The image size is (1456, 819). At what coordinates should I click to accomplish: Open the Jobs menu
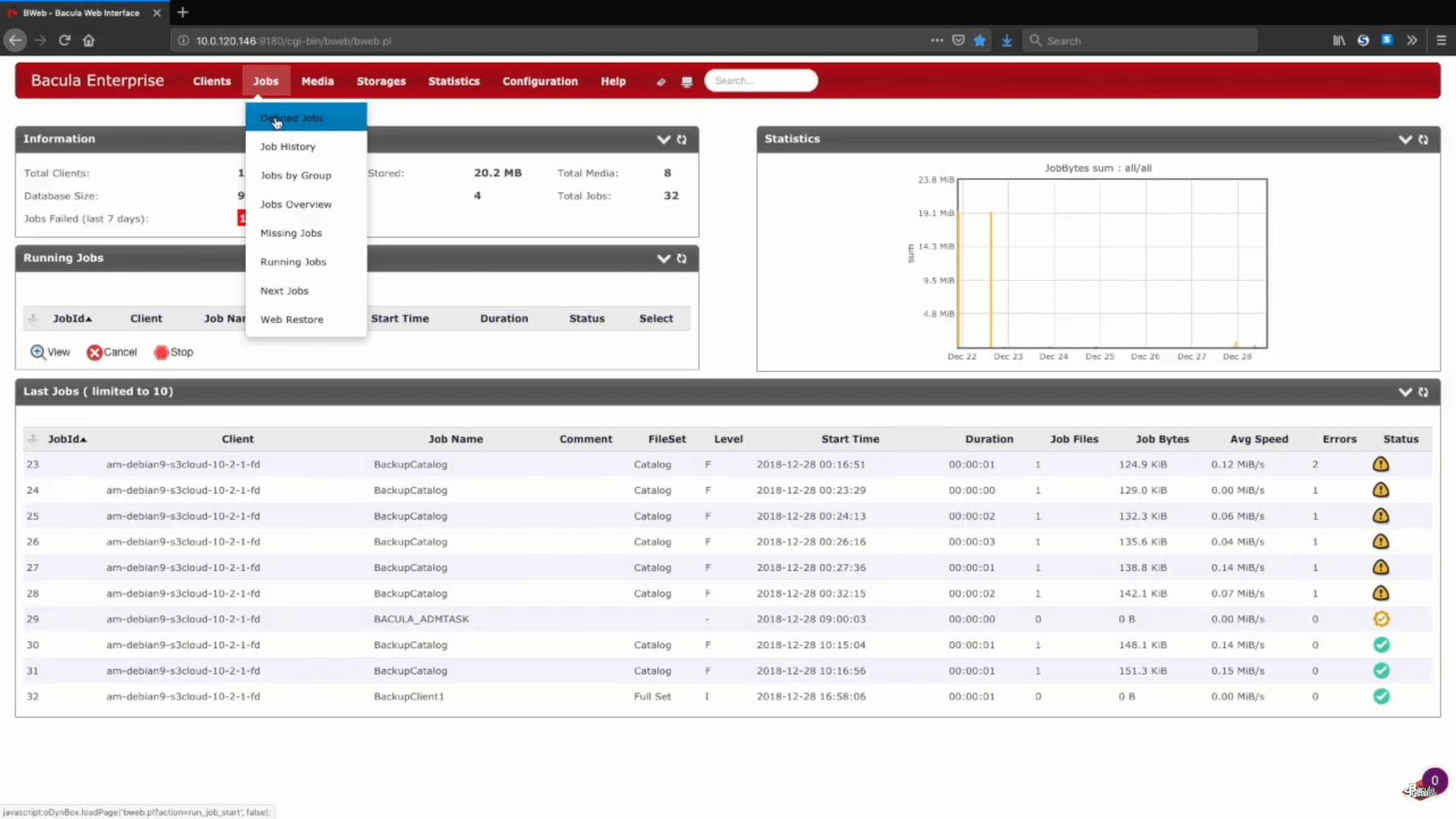pyautogui.click(x=265, y=81)
